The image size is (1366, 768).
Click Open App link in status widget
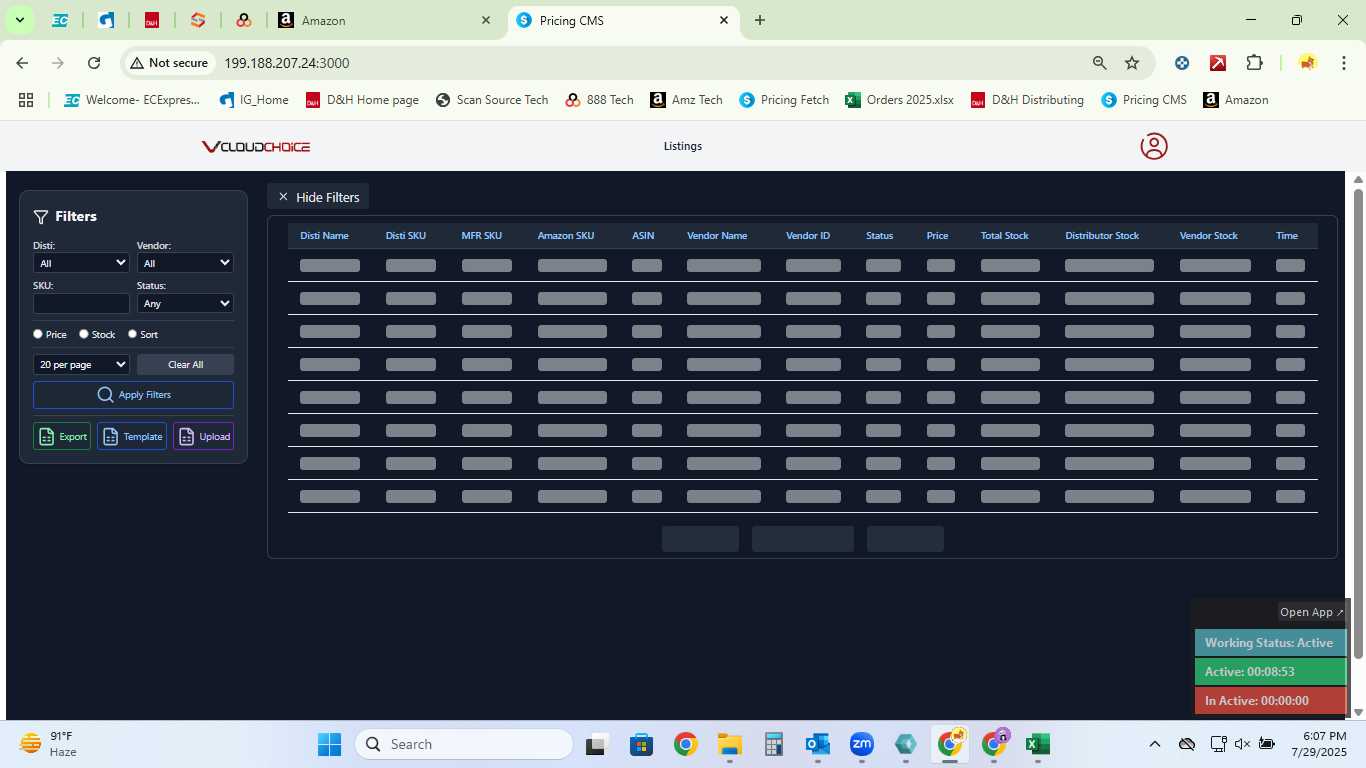pyautogui.click(x=1311, y=612)
